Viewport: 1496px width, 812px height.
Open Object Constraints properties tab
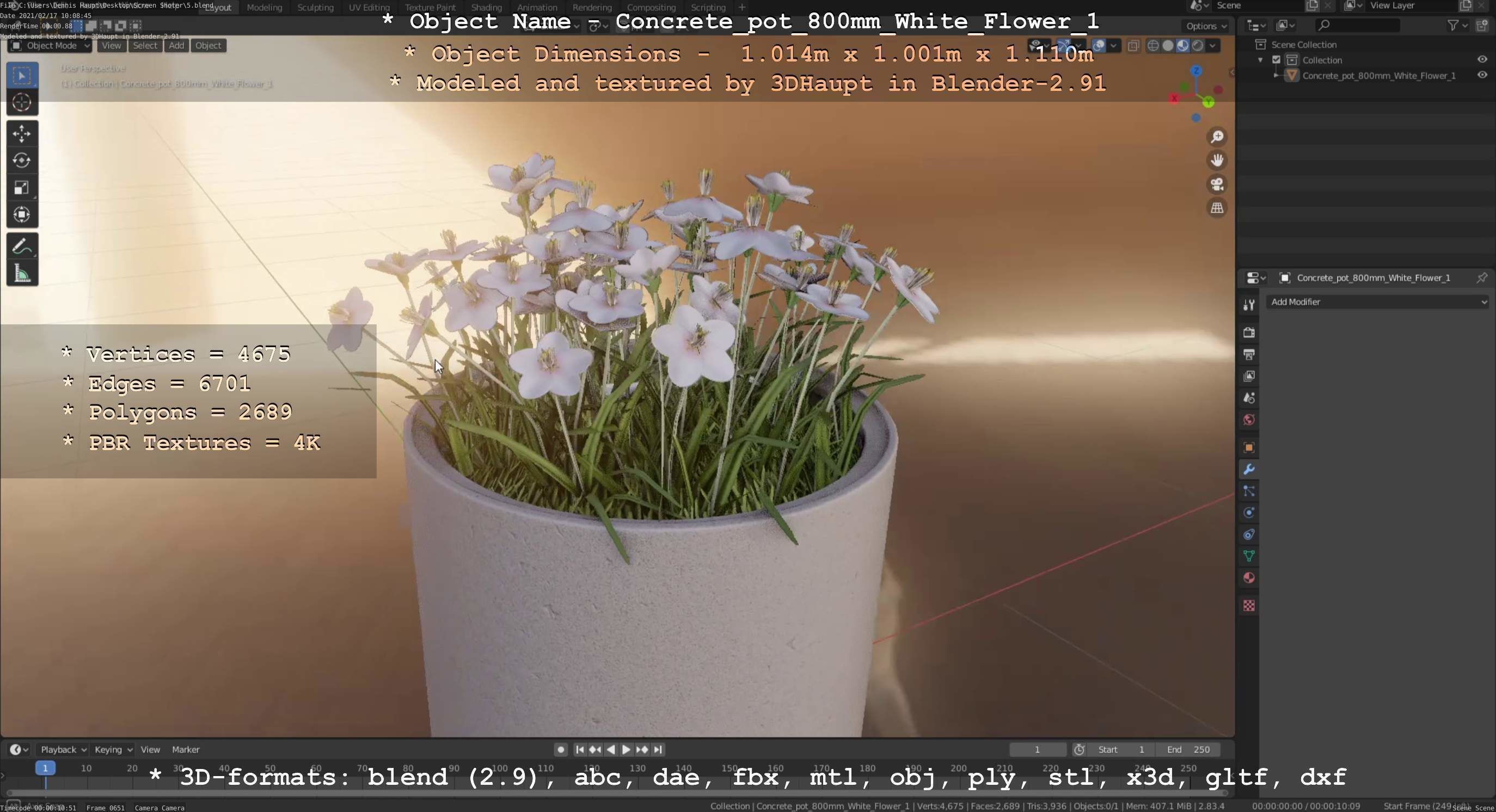pos(1249,534)
